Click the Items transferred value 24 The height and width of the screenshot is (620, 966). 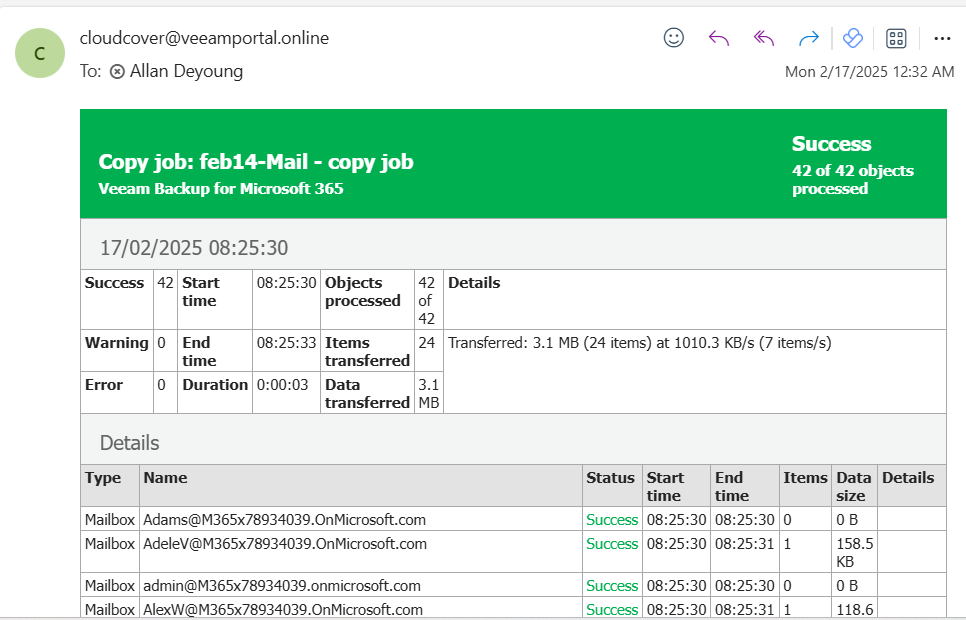pos(426,343)
